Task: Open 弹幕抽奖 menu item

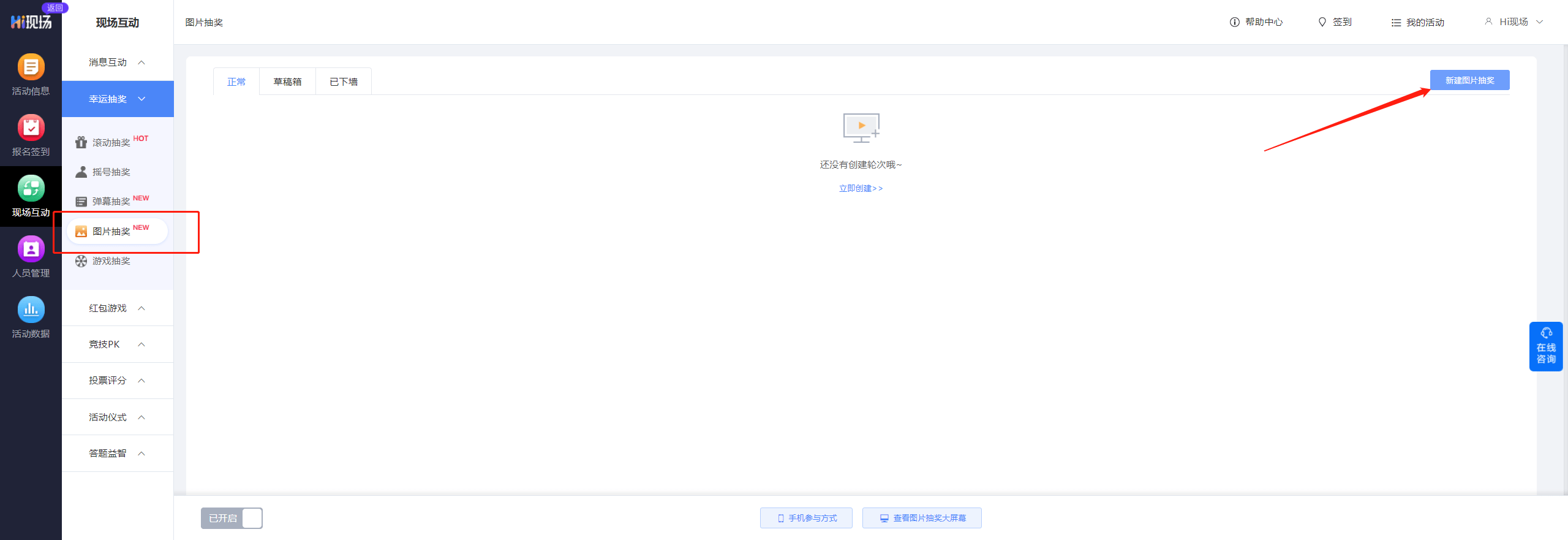Action: (x=111, y=201)
